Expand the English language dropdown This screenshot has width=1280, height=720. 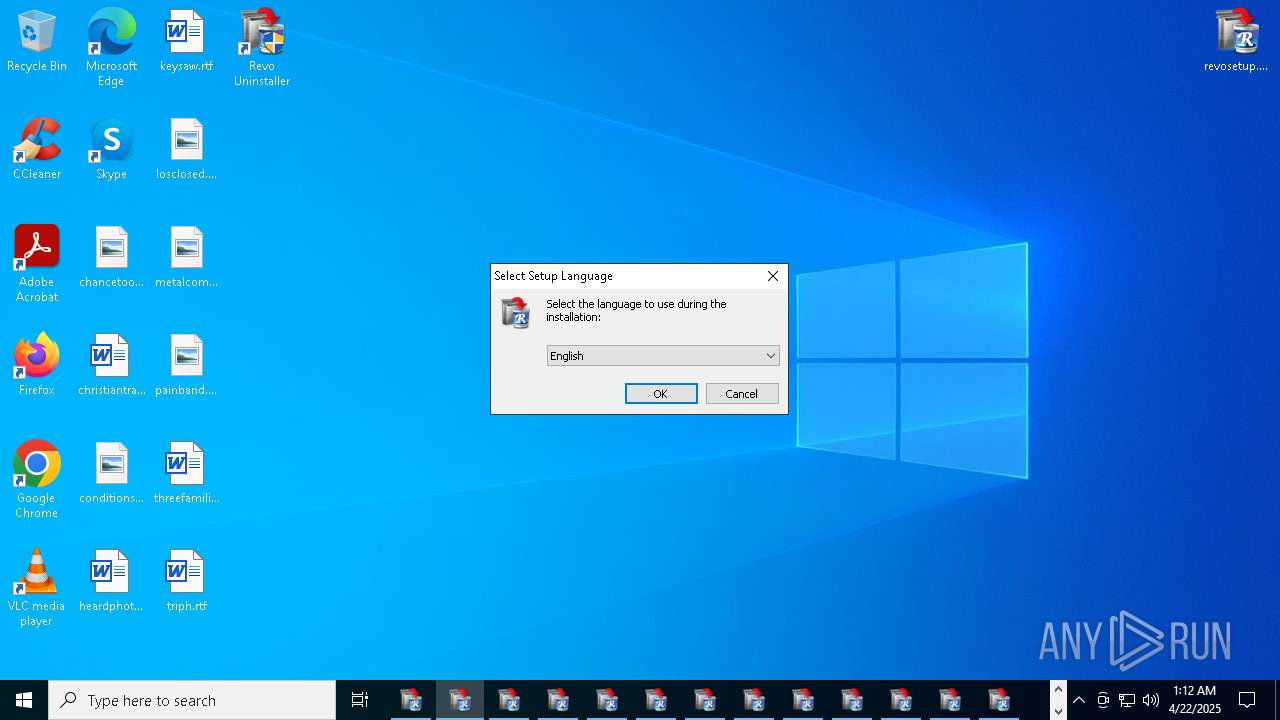click(663, 356)
